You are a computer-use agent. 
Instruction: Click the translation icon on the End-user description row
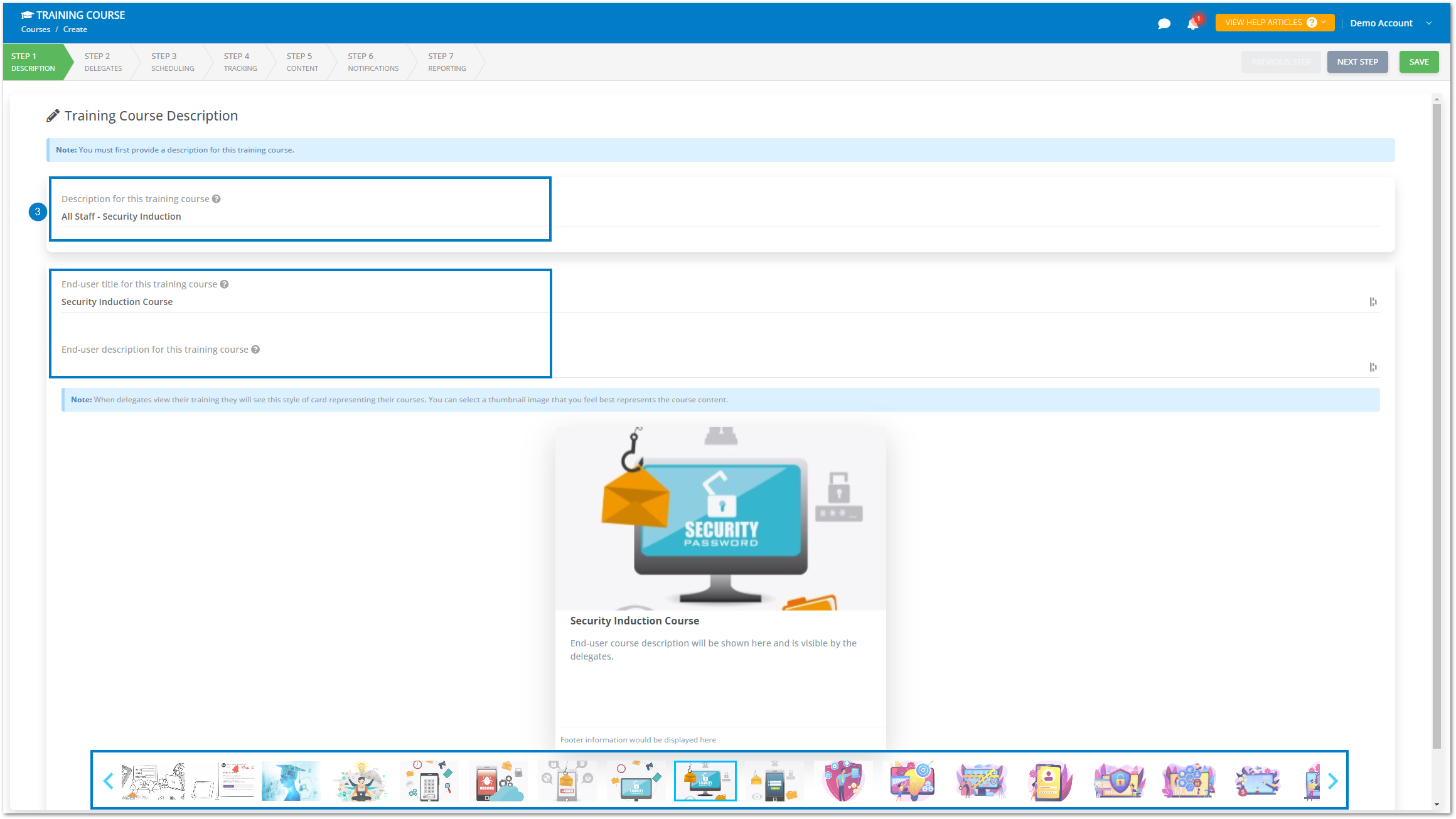[1373, 367]
